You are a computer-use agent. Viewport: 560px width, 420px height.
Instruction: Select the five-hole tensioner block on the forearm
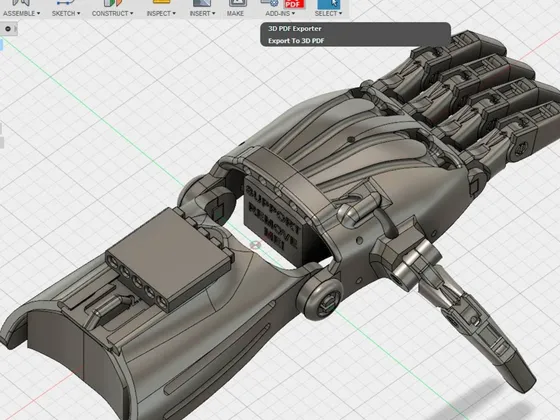pos(169,259)
